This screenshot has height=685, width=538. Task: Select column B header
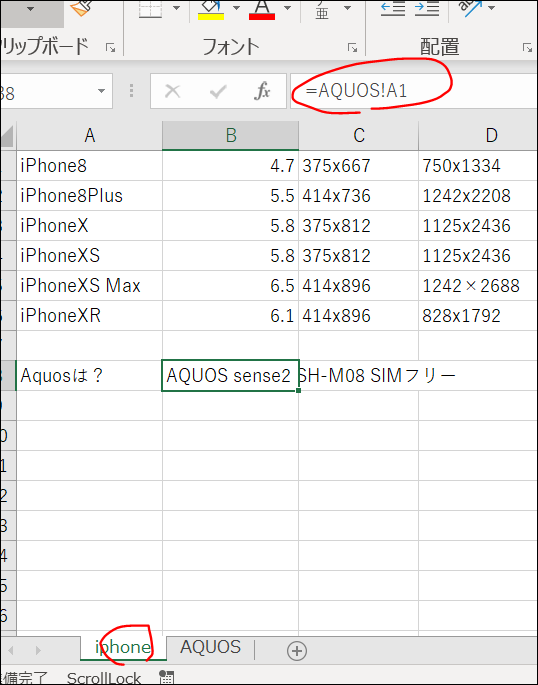[x=231, y=135]
